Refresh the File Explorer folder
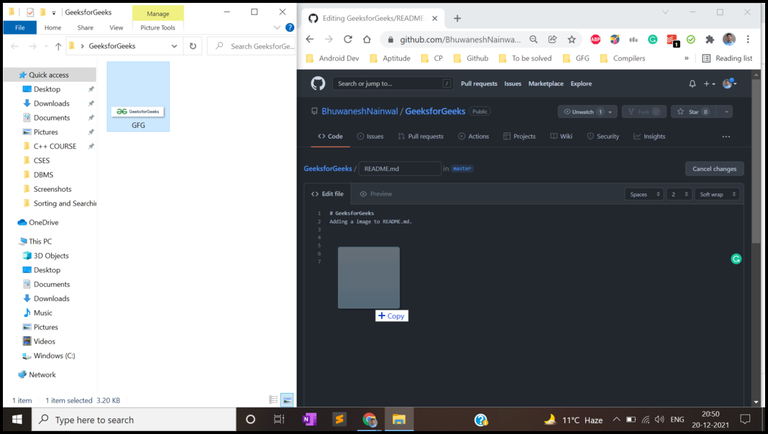 [192, 46]
